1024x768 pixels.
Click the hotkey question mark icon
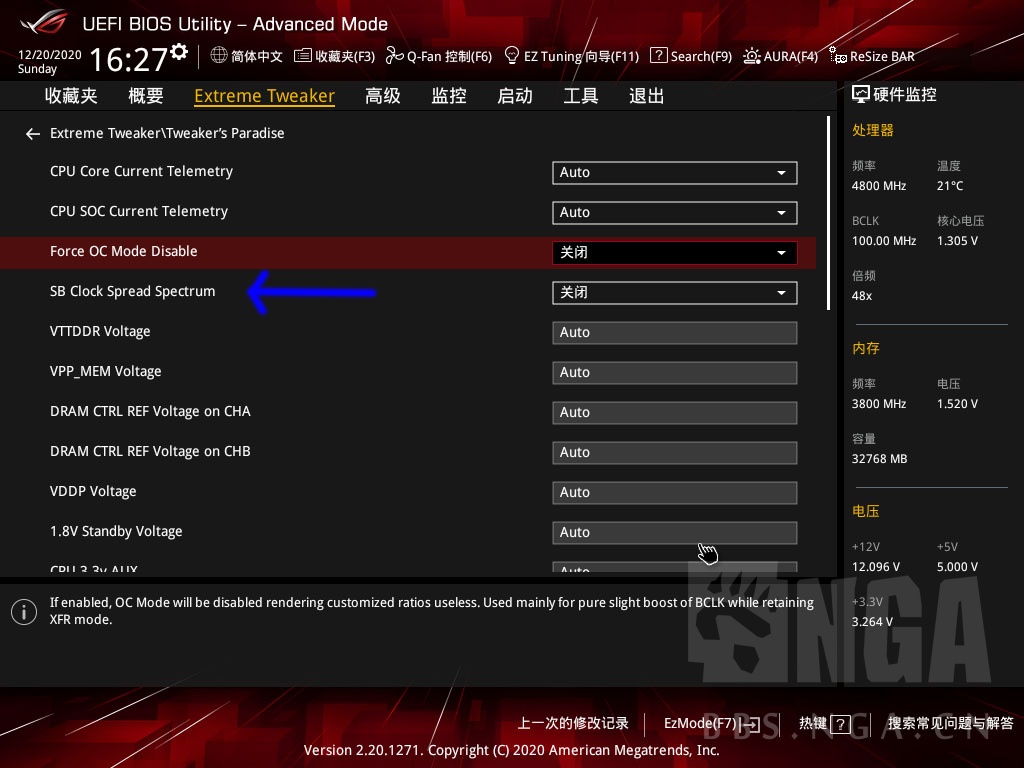841,724
